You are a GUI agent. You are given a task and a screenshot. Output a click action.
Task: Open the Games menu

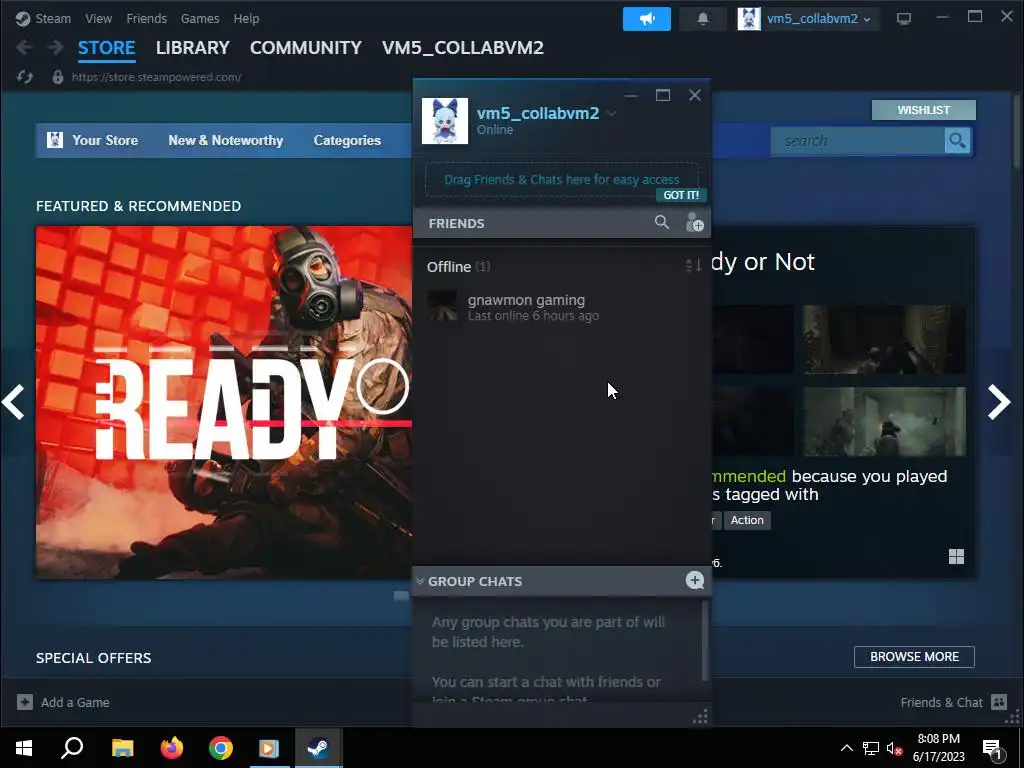click(x=200, y=18)
